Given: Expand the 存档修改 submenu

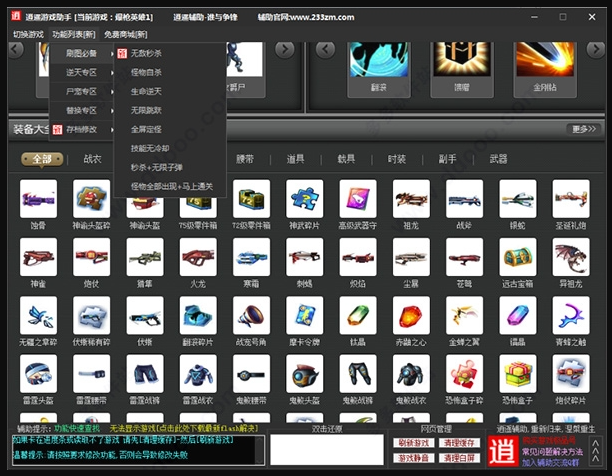Looking at the screenshot, I should 82,129.
